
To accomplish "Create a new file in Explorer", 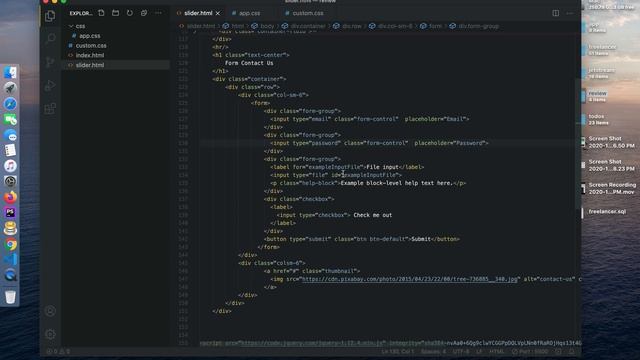I will point(101,13).
